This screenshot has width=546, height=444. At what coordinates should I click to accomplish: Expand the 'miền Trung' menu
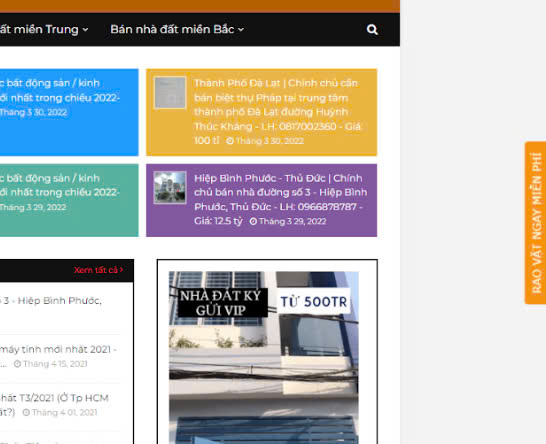coord(44,30)
